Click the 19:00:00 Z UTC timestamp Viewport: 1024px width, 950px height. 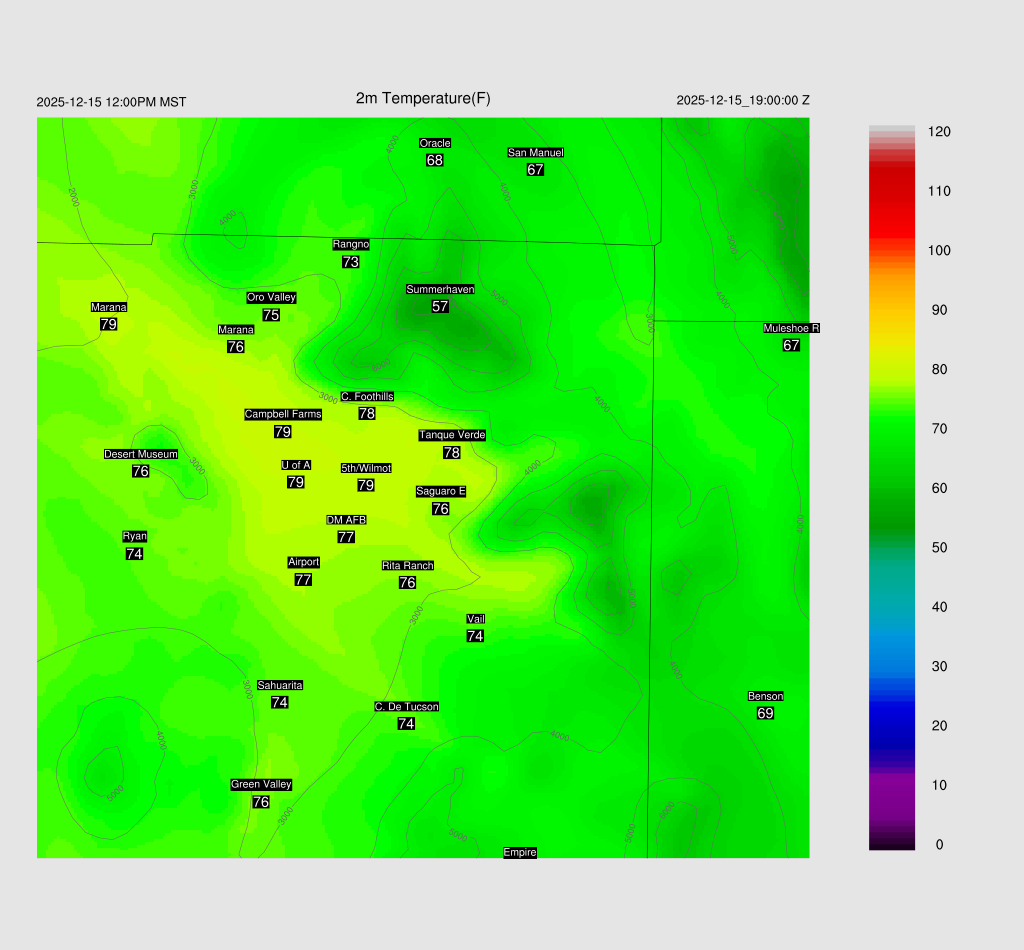click(743, 100)
